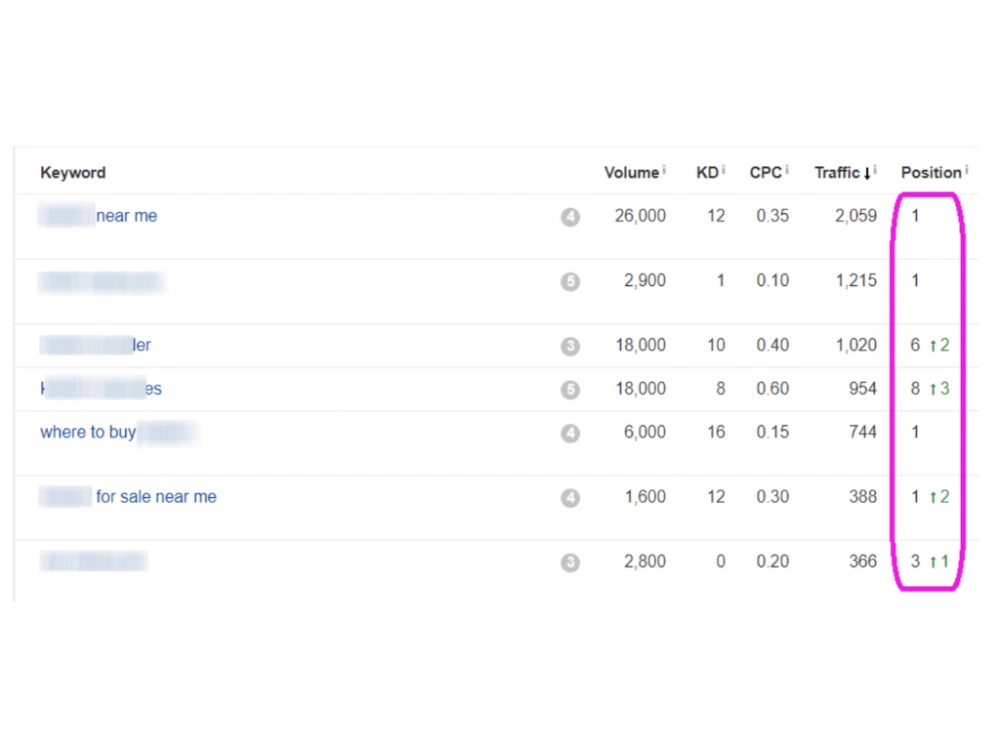Open SERP features badge in 954 traffic row
The width and height of the screenshot is (1000, 750).
(570, 390)
